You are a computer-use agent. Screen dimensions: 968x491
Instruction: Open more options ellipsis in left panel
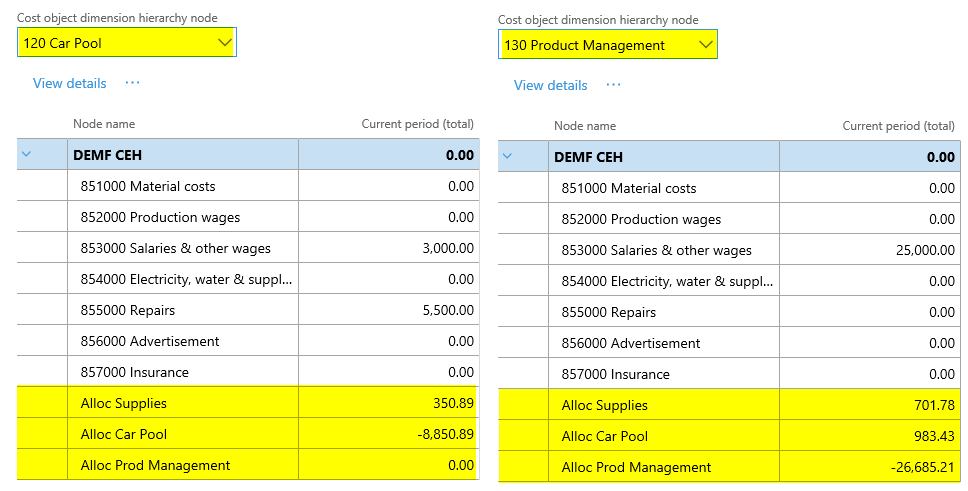tap(132, 83)
